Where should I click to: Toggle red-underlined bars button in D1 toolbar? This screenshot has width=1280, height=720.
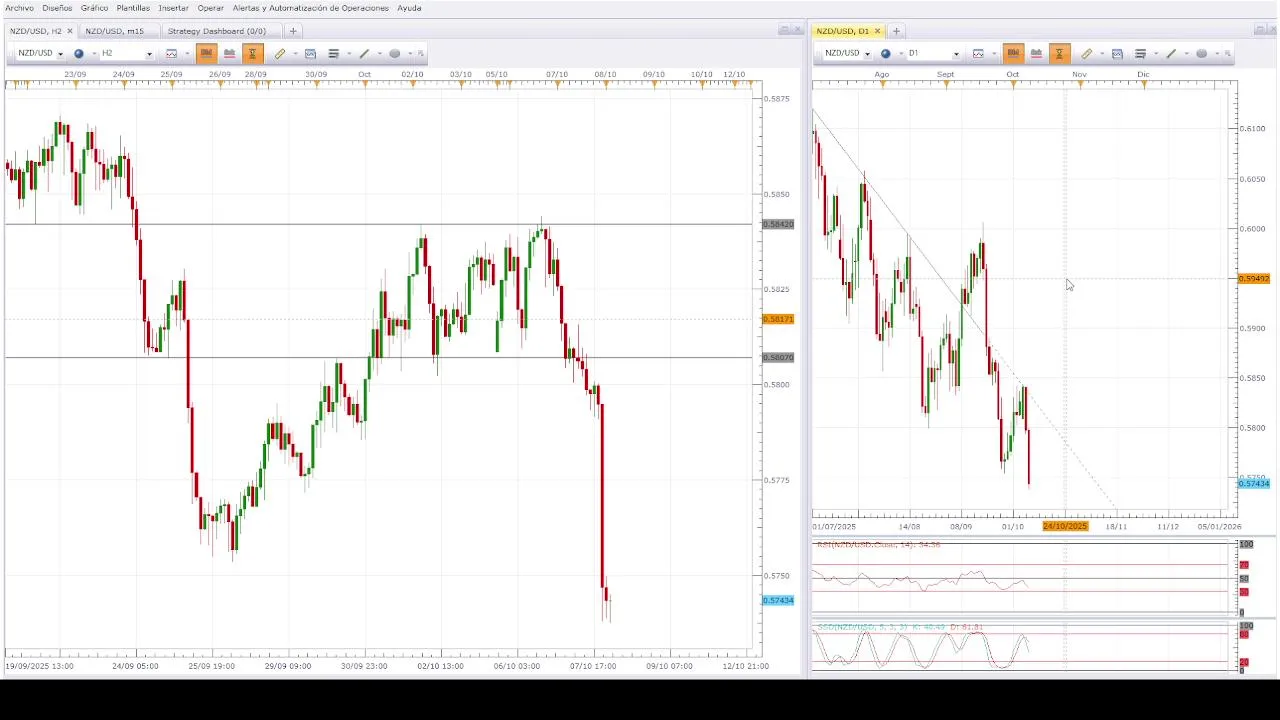click(x=1036, y=54)
